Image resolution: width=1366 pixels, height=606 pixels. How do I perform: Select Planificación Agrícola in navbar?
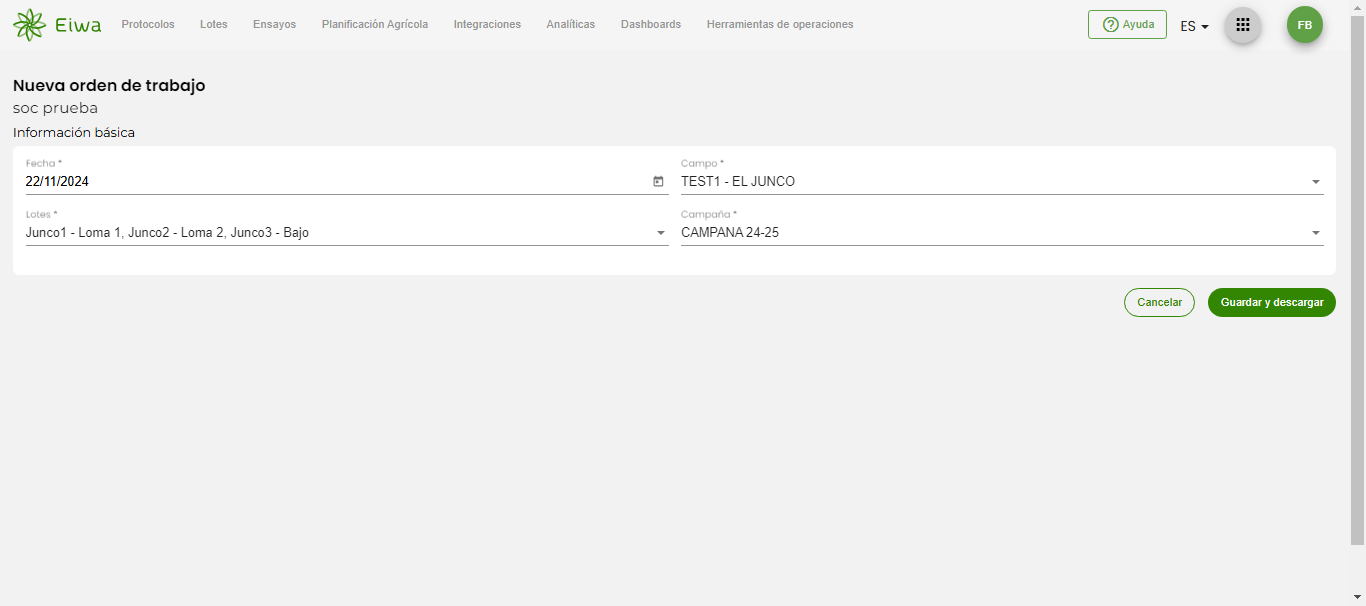(375, 25)
